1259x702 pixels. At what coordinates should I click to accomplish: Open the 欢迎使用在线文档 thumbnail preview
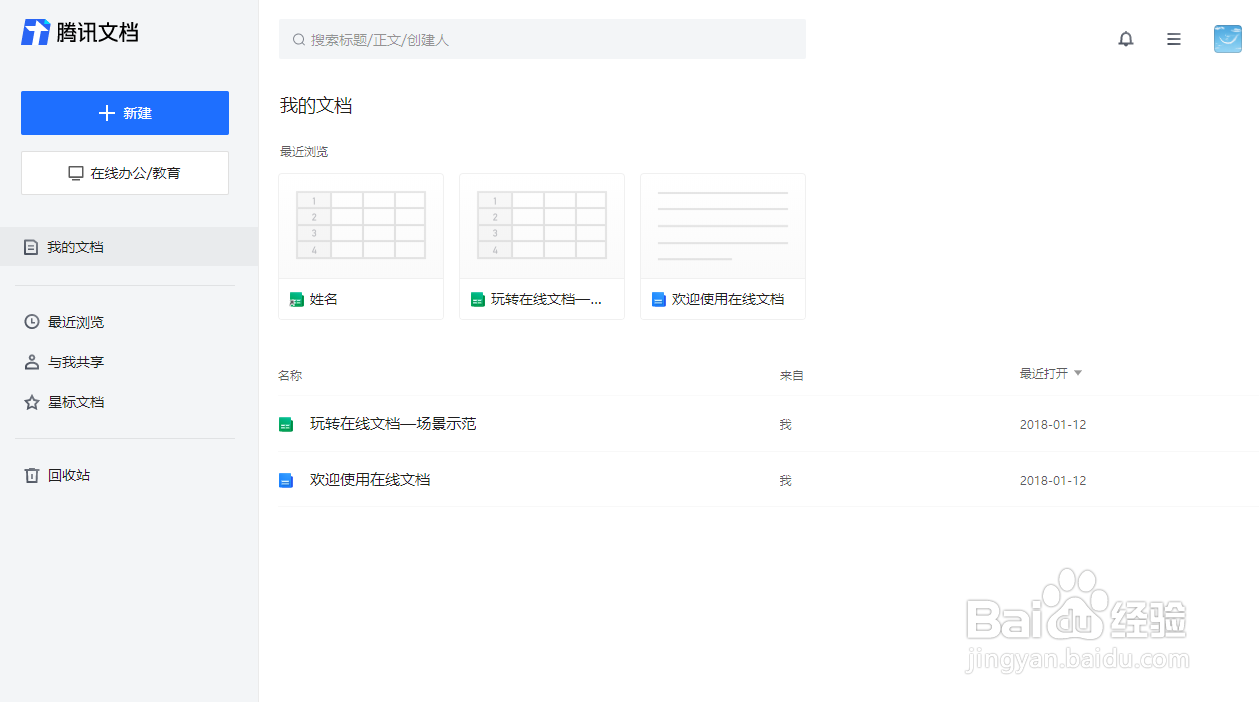click(x=723, y=226)
